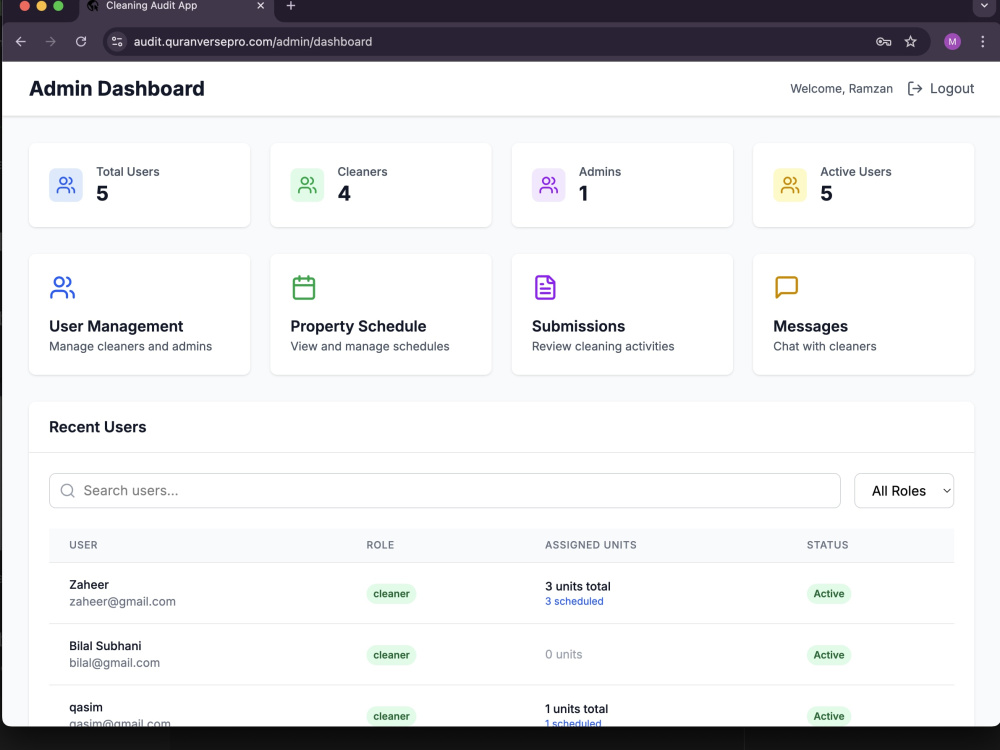Open a new browser tab
The height and width of the screenshot is (750, 1000).
[291, 6]
